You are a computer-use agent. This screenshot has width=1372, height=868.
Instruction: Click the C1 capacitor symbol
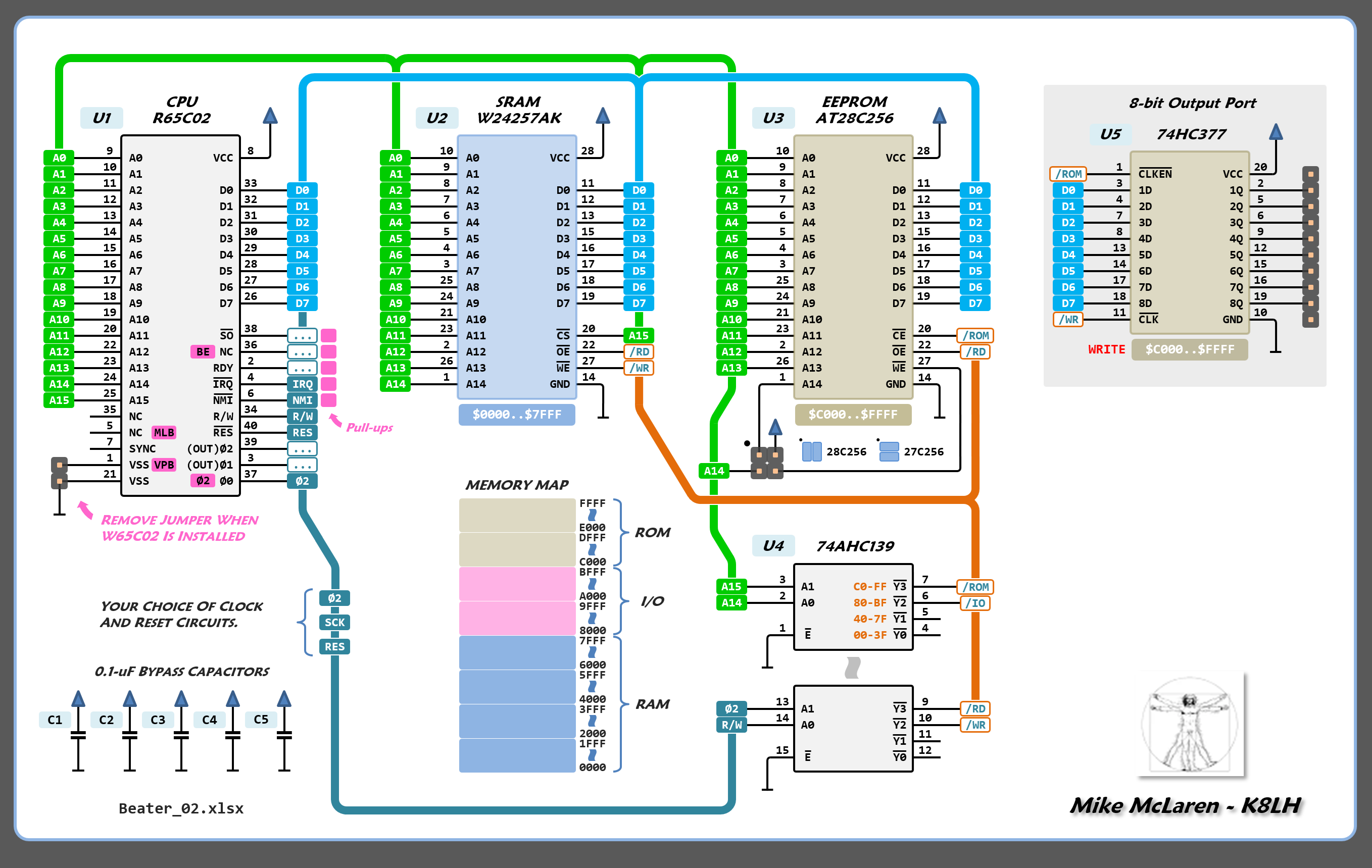pos(78,735)
